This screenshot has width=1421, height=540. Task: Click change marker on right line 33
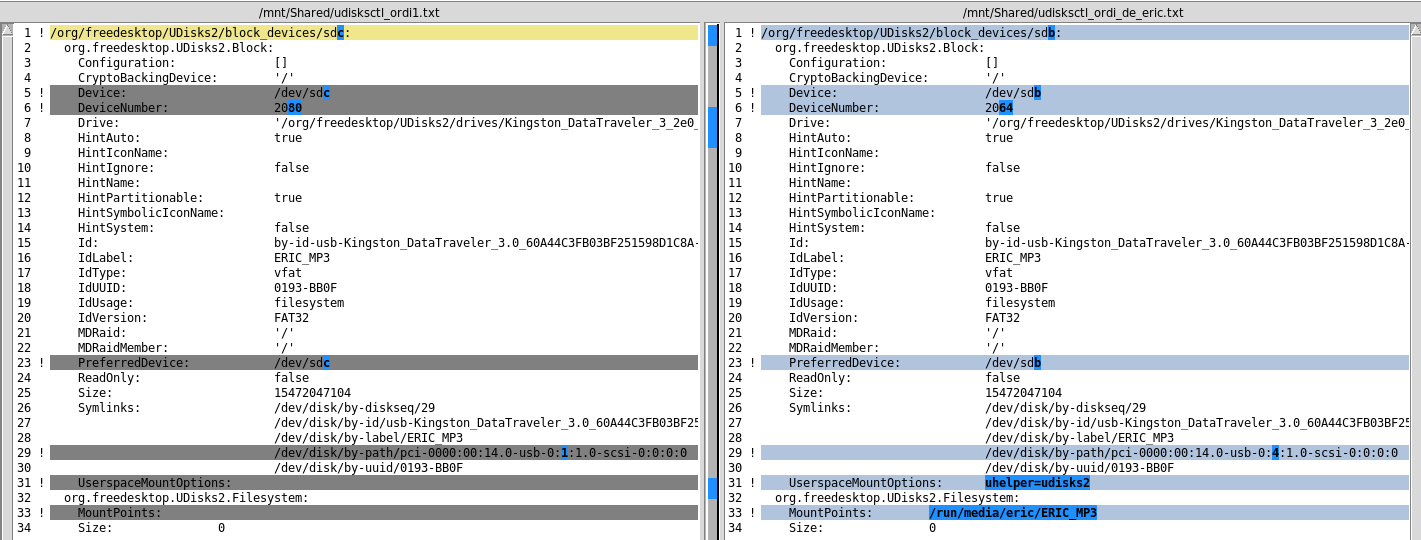click(752, 513)
